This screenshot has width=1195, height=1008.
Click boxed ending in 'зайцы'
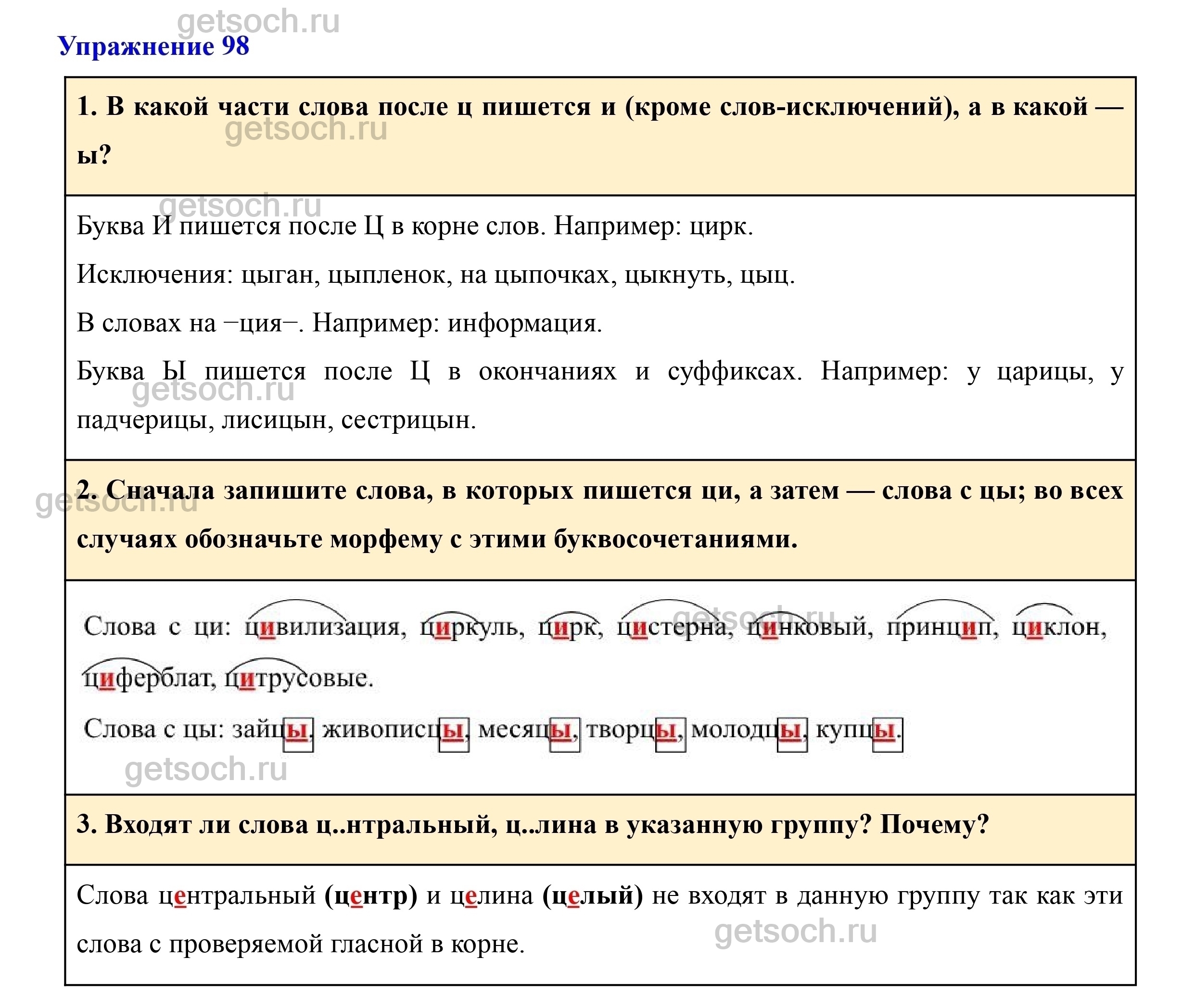298,732
